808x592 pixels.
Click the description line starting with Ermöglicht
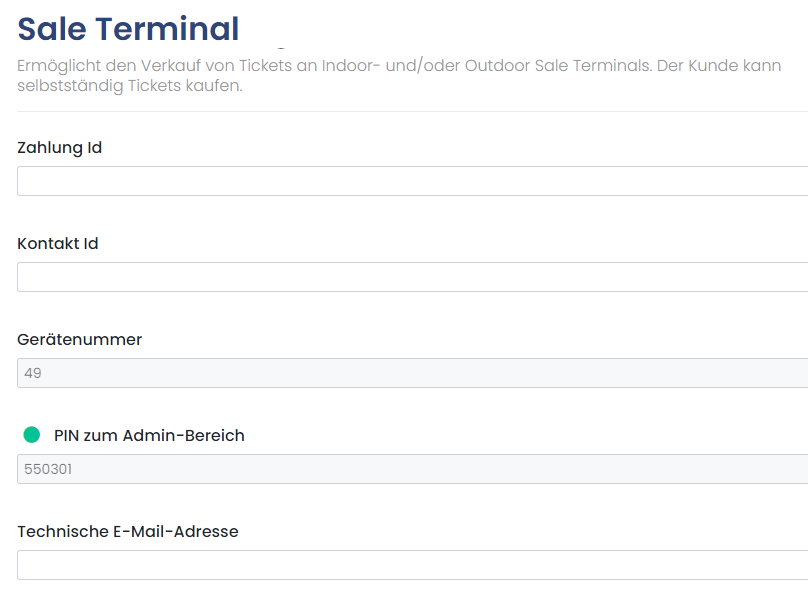399,66
